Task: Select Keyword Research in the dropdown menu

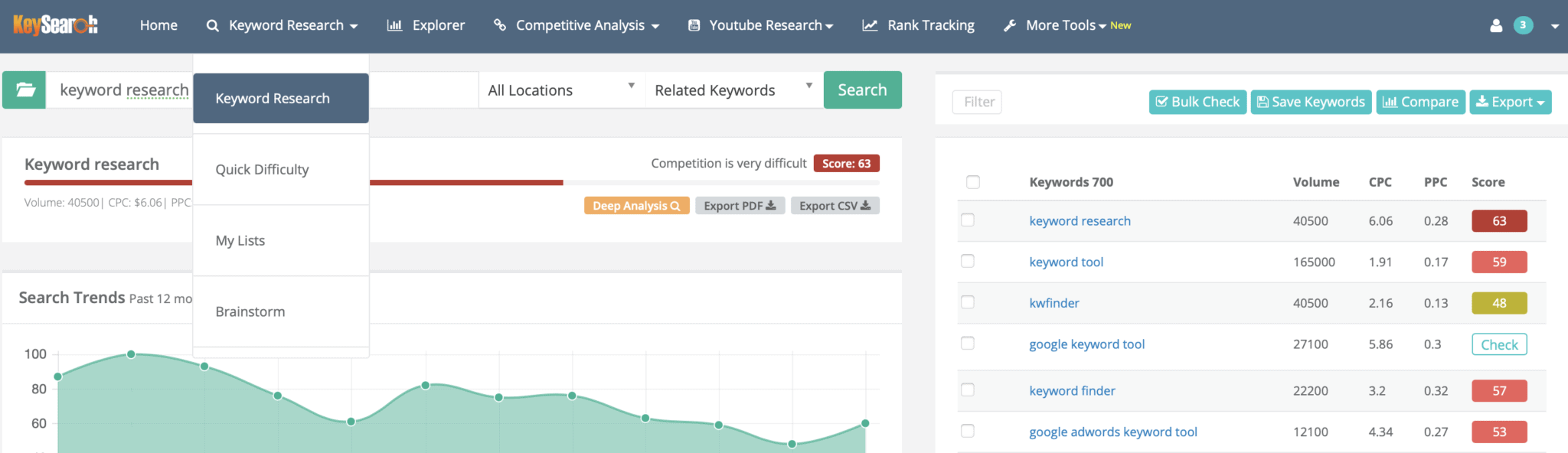Action: (281, 98)
